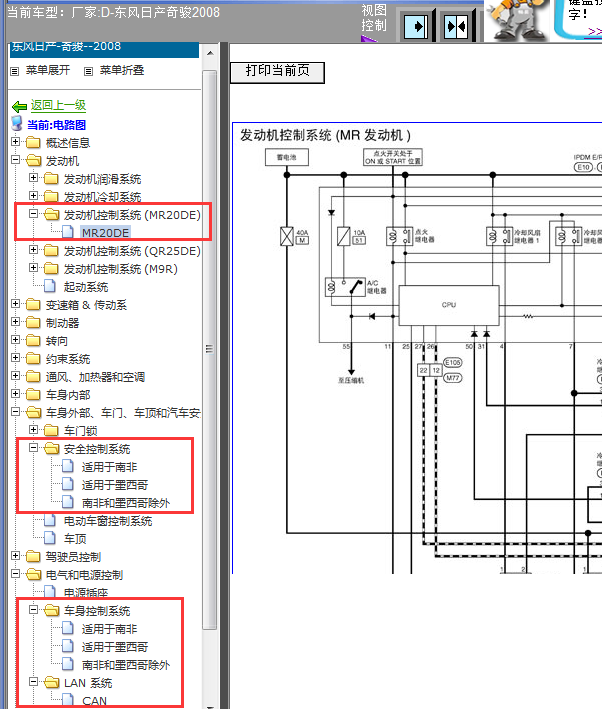Viewport: 602px width, 709px height.
Task: Open 南非和墨西哥除外 under 车身控制系统
Action: (126, 665)
